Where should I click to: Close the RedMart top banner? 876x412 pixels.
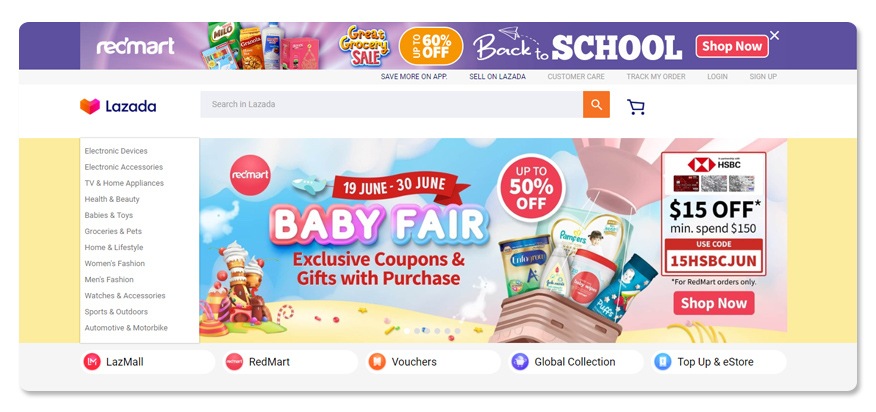point(774,36)
